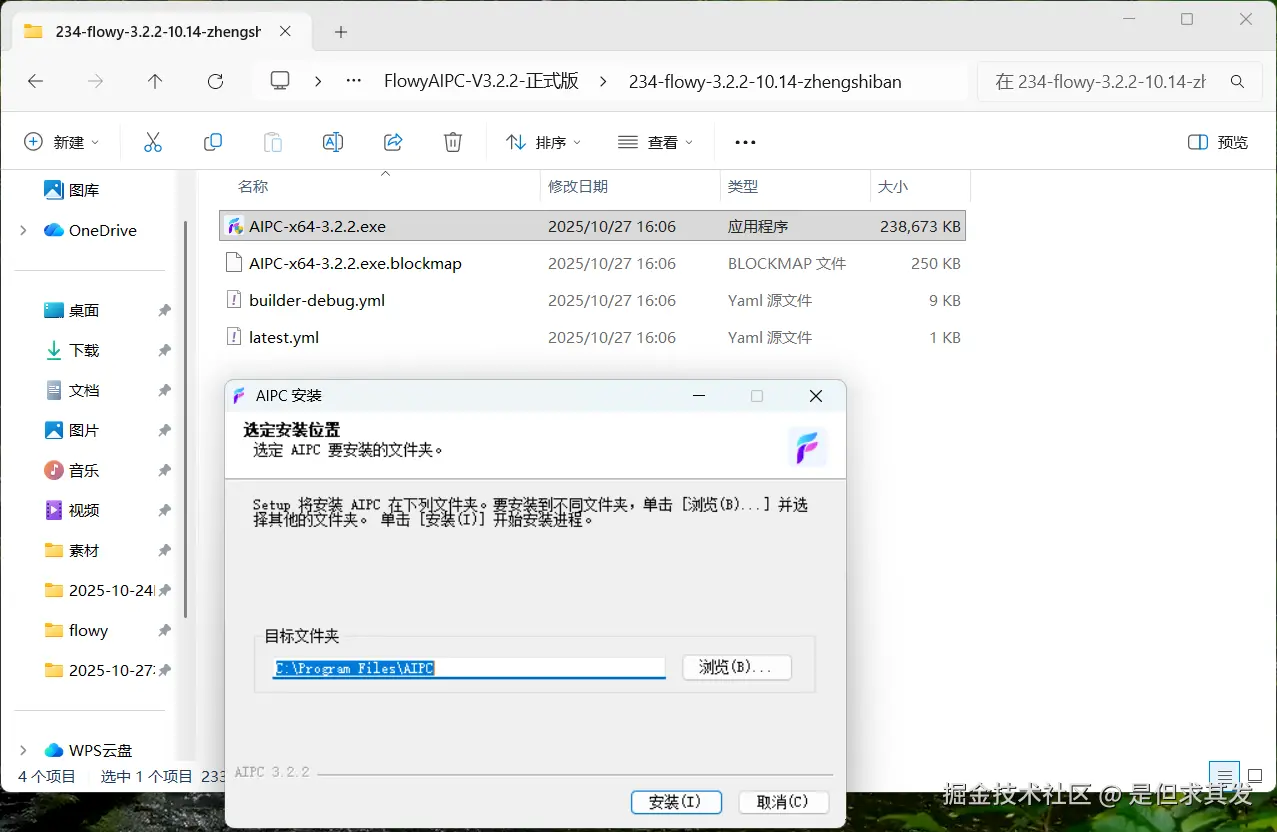Click the Copy icon in the toolbar

point(212,141)
